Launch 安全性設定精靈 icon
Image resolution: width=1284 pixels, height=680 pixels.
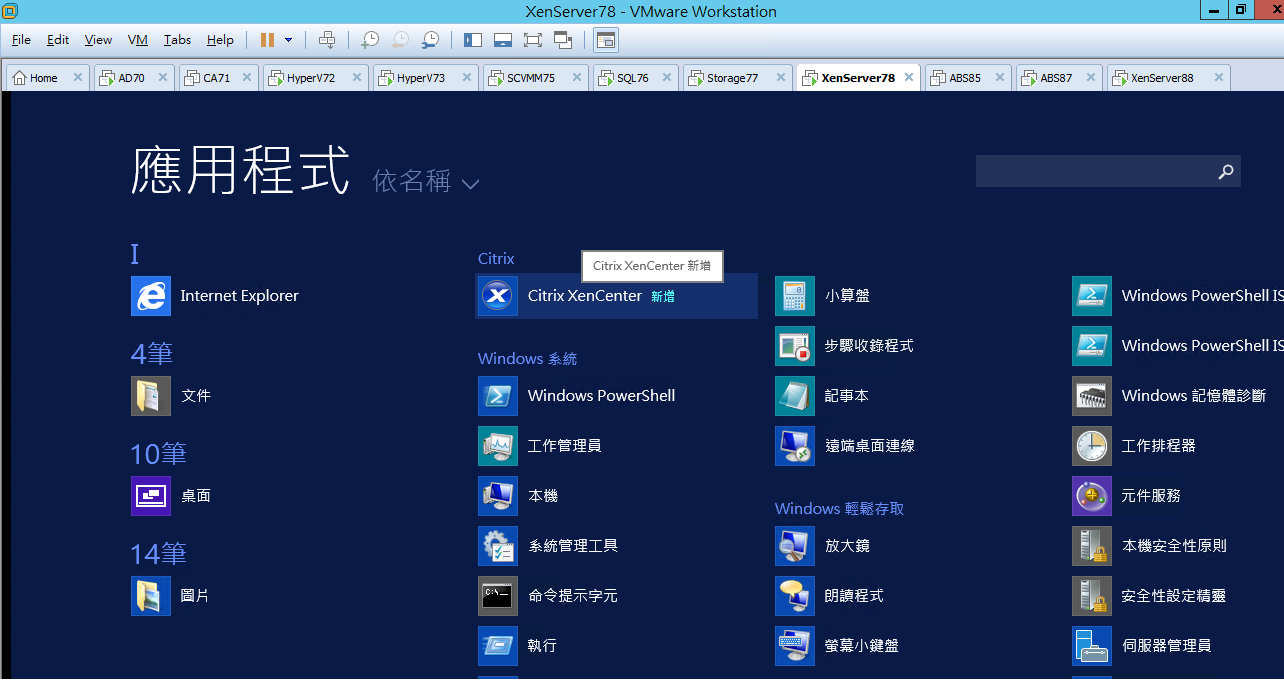[1092, 596]
